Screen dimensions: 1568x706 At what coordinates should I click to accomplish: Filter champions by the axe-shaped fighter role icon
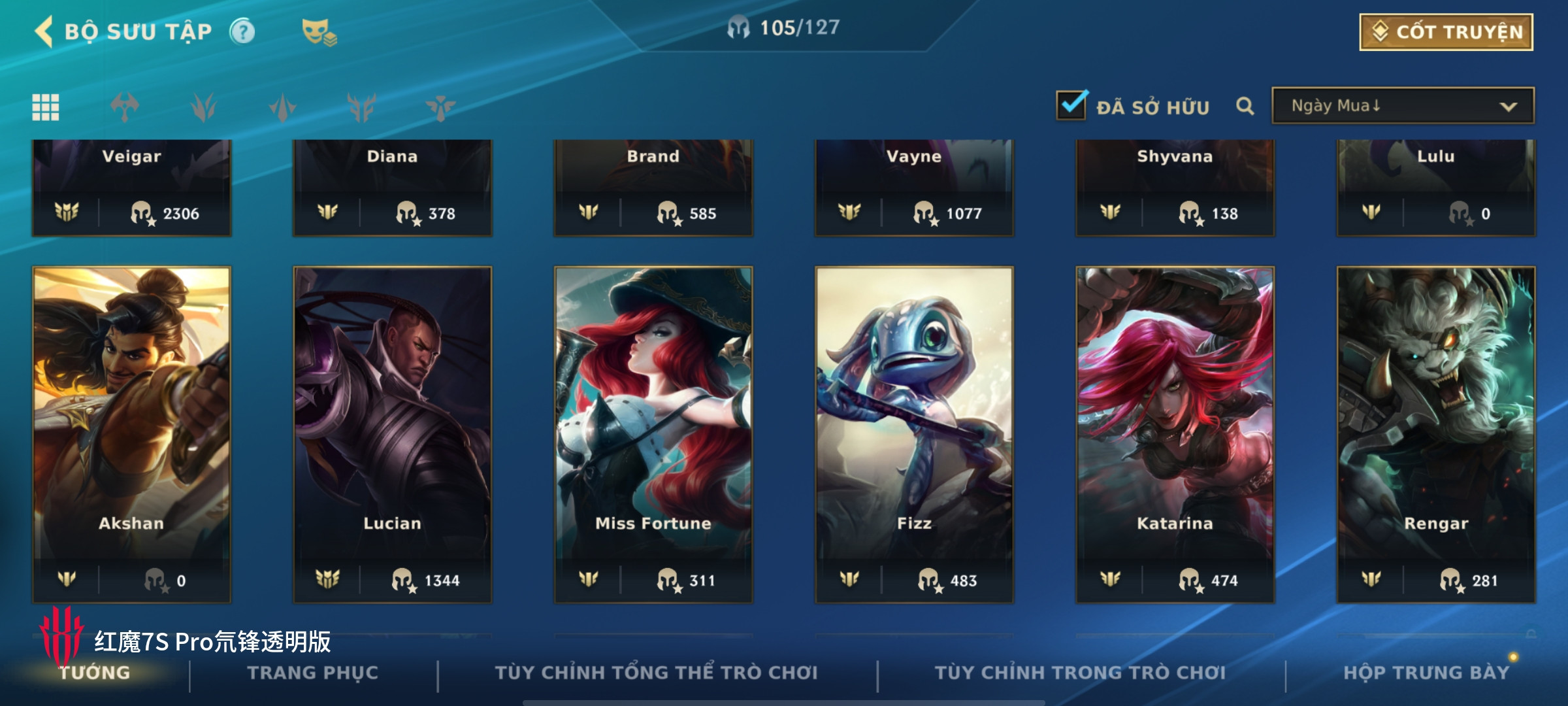tap(125, 107)
